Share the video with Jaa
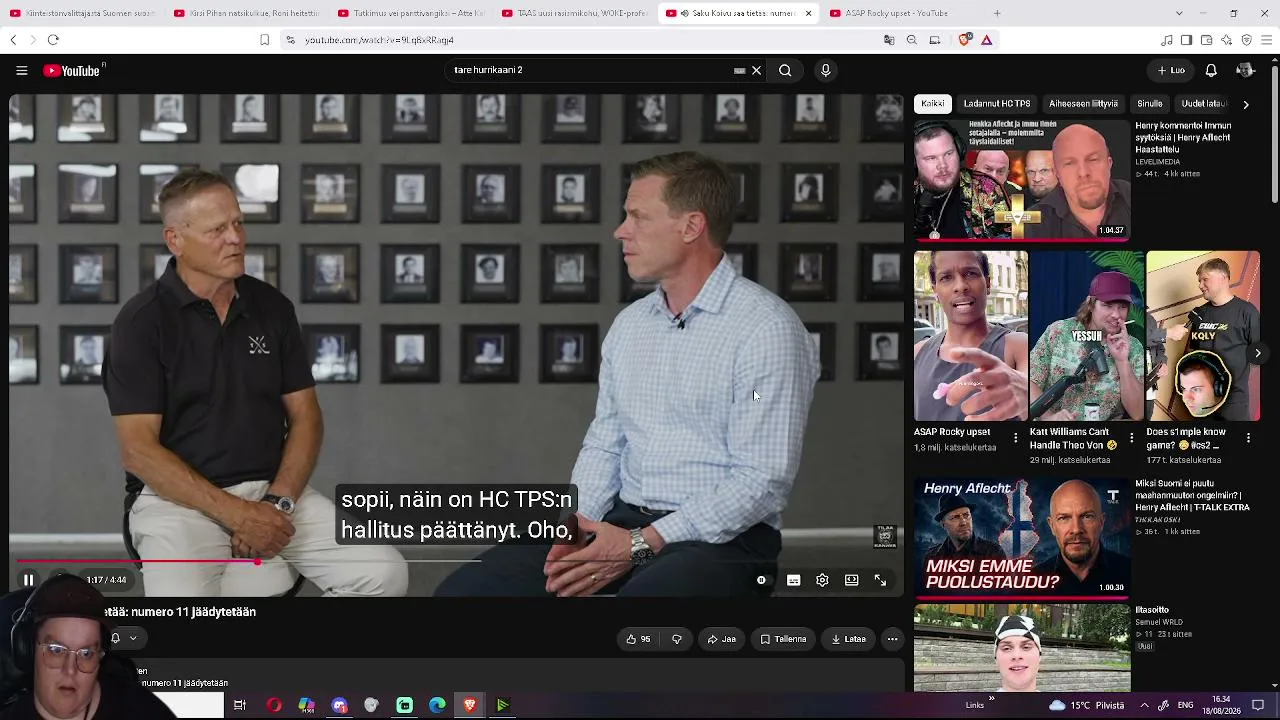 point(722,639)
